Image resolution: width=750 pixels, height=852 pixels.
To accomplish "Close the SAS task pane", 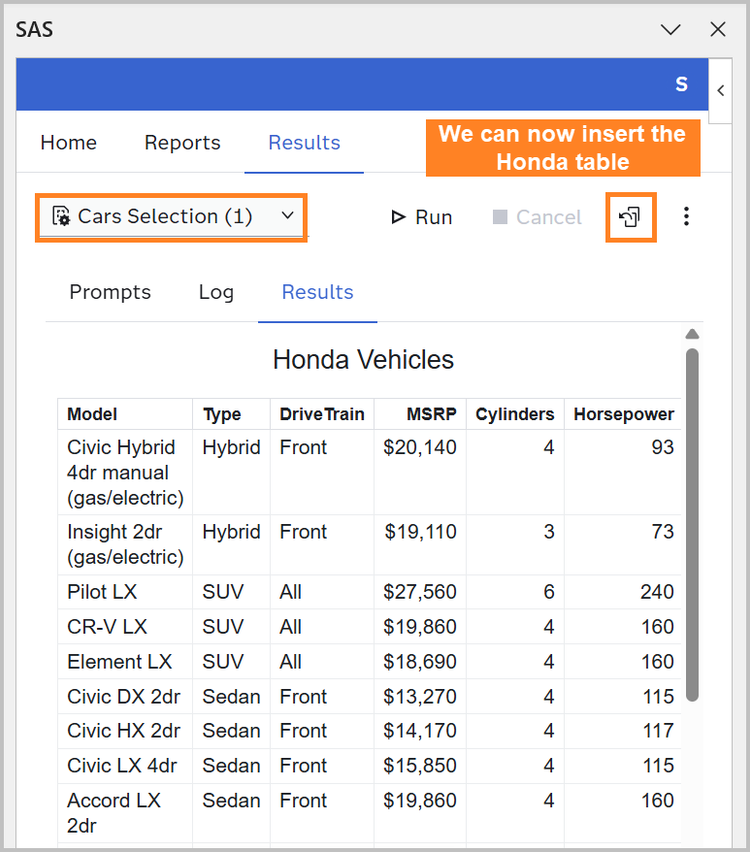I will point(718,29).
